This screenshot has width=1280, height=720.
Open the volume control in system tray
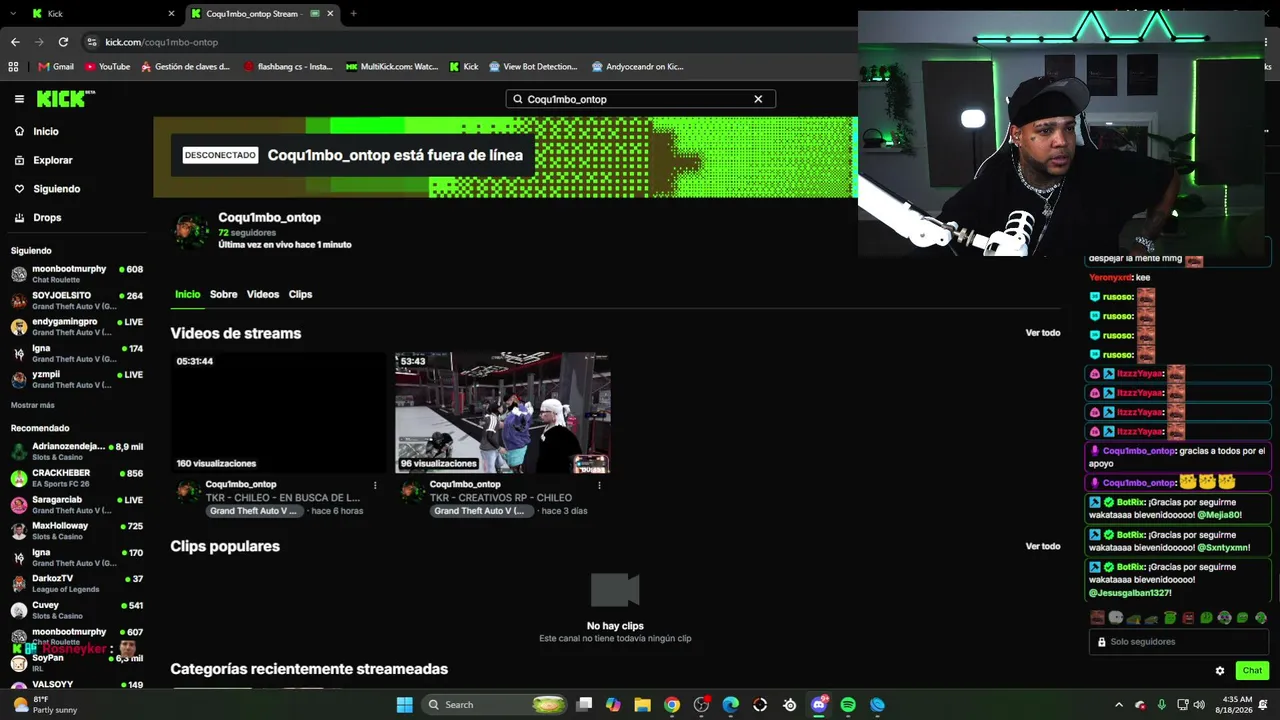click(1199, 705)
